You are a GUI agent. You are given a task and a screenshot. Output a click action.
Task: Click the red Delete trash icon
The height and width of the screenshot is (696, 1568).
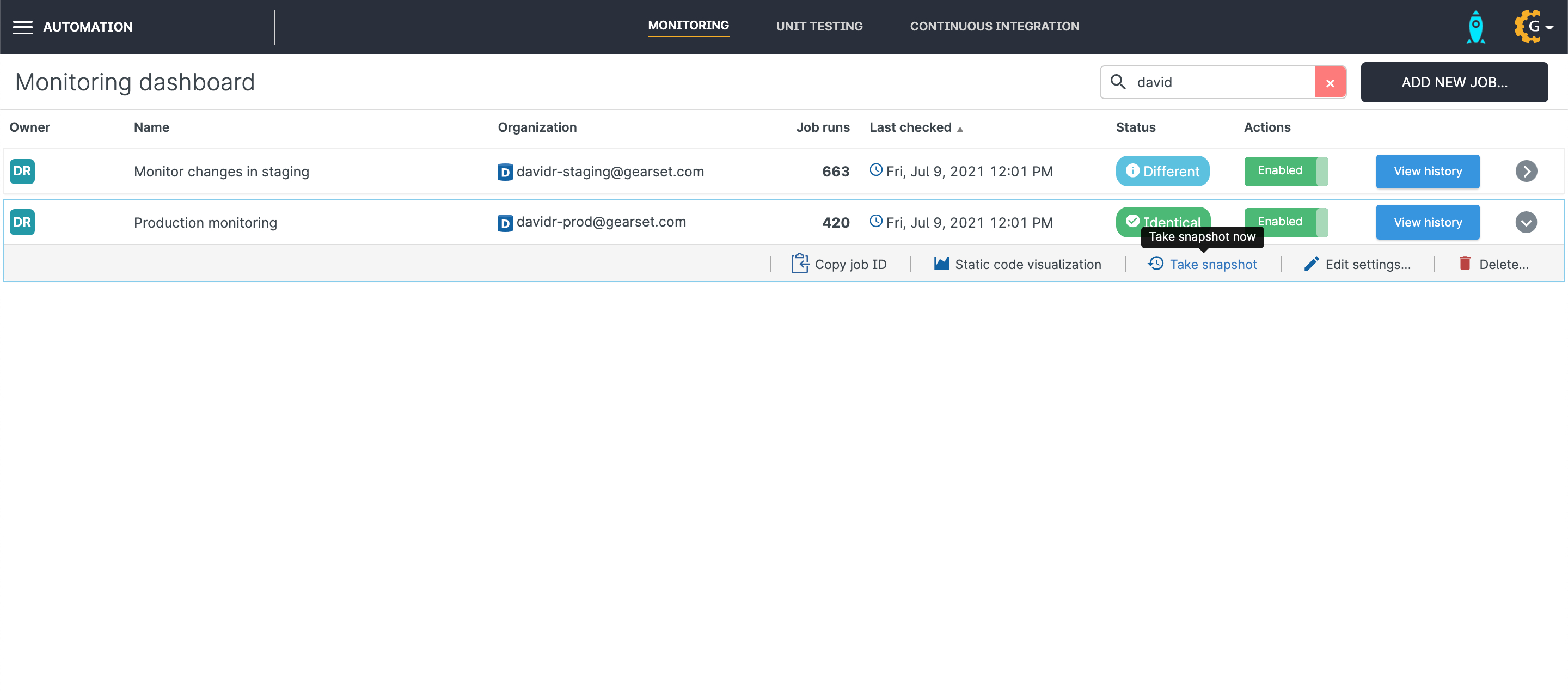click(x=1465, y=264)
